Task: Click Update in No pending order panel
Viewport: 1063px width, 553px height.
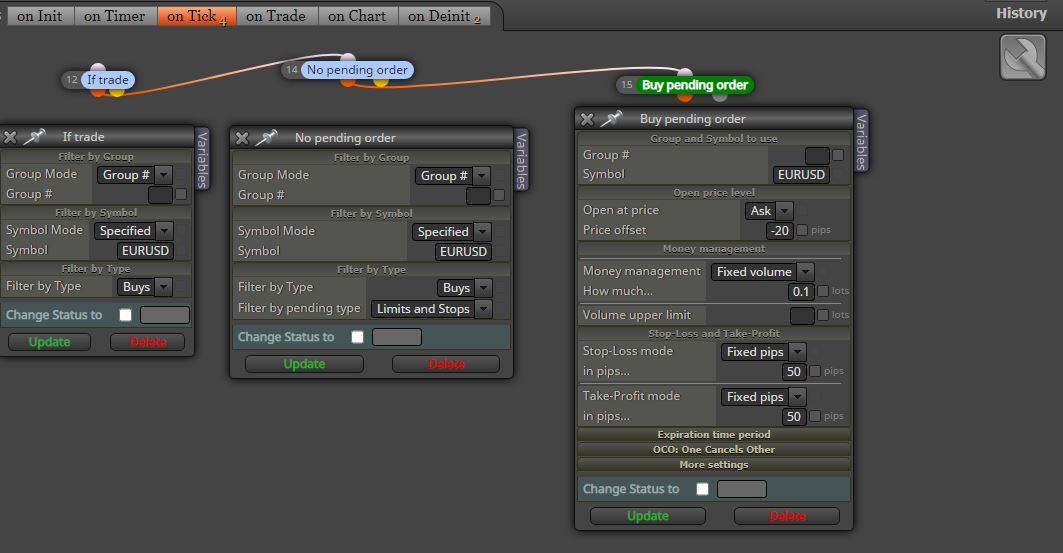Action: click(x=304, y=364)
